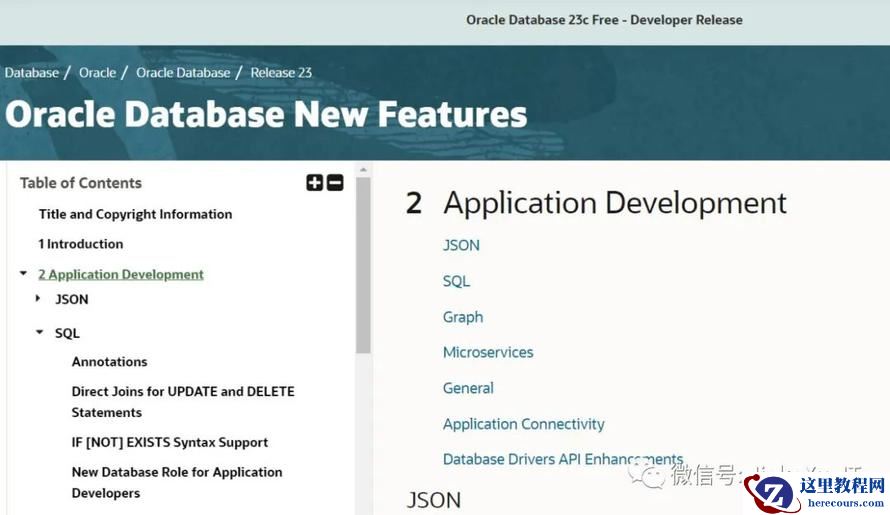The image size is (890, 515).
Task: Follow the SQL link in main content
Action: coord(456,282)
